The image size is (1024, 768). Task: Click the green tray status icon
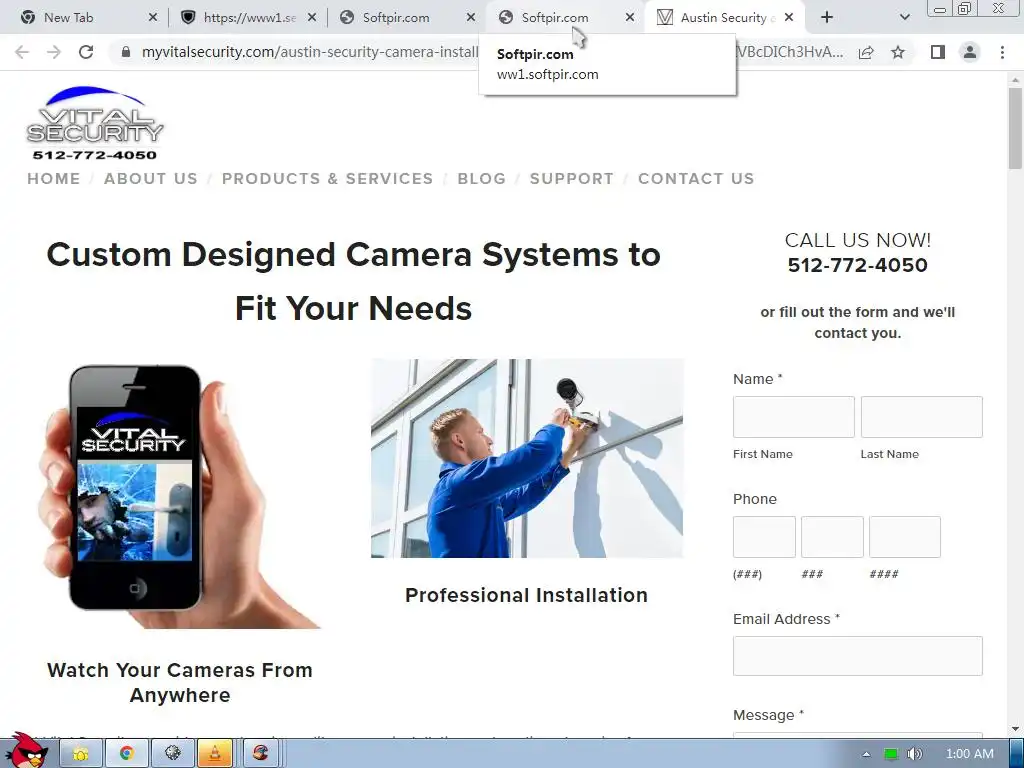point(891,754)
